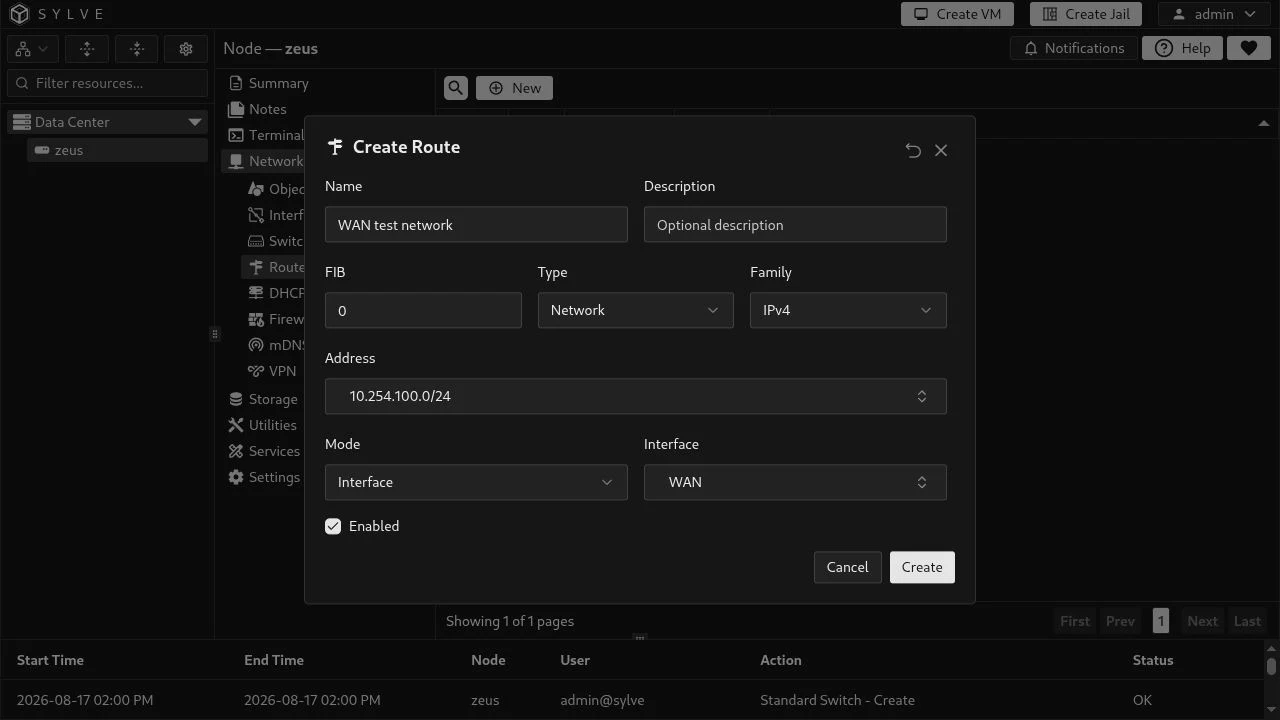1280x720 pixels.
Task: Click the VPN submenu icon
Action: coord(256,371)
